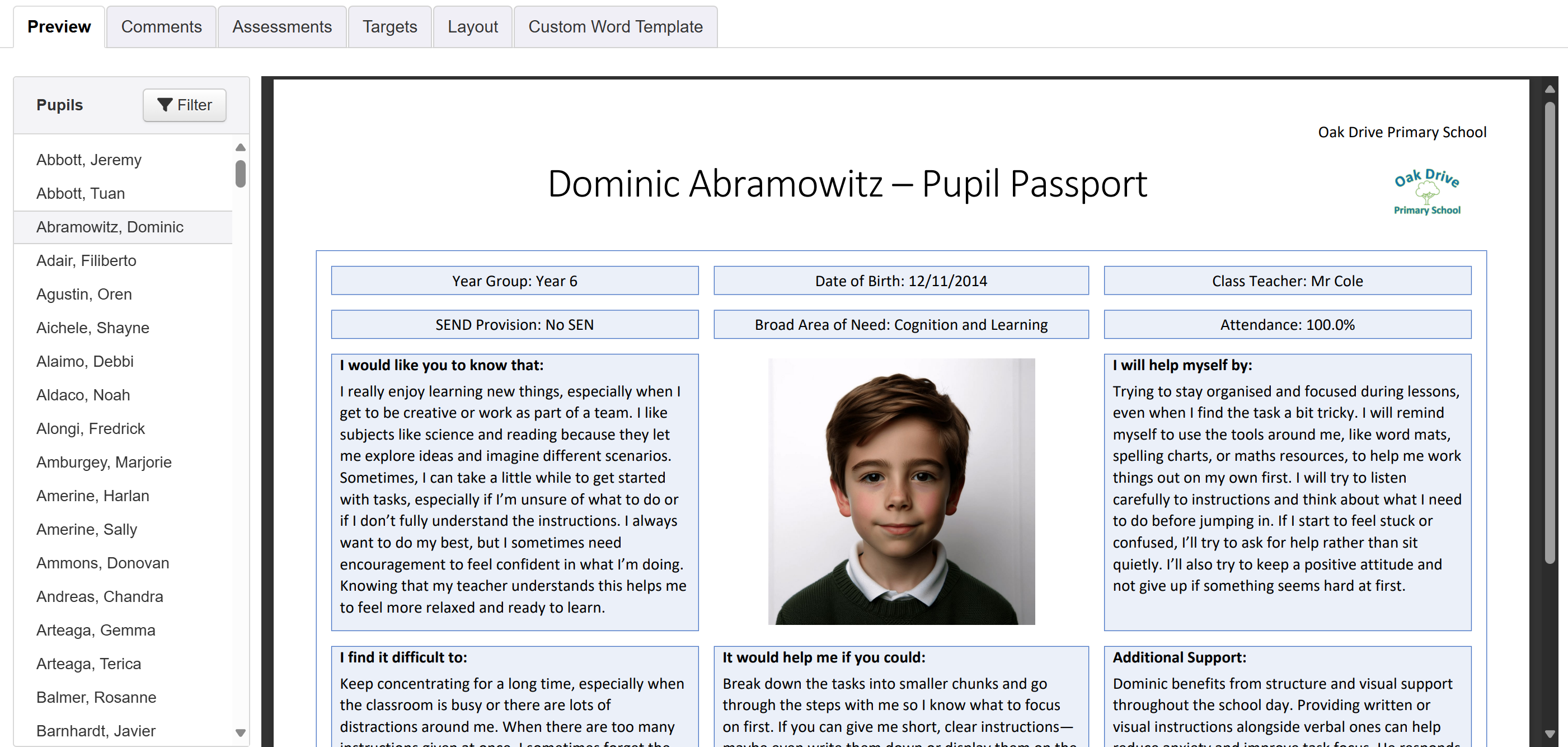
Task: Open the Comments tab
Action: click(161, 27)
